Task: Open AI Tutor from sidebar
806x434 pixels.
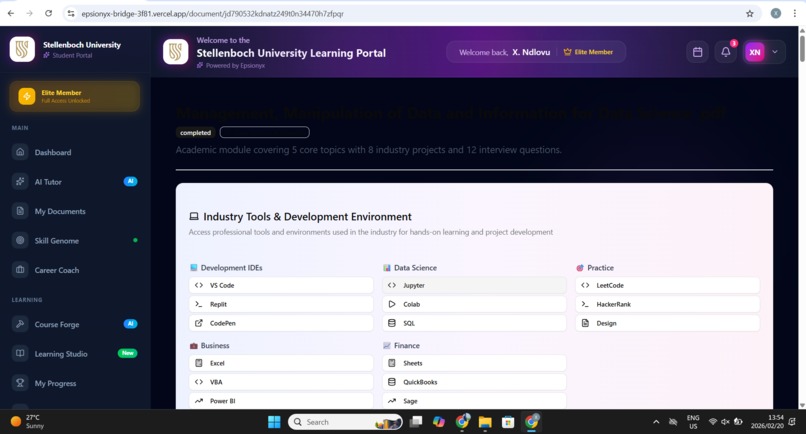Action: [x=75, y=182]
